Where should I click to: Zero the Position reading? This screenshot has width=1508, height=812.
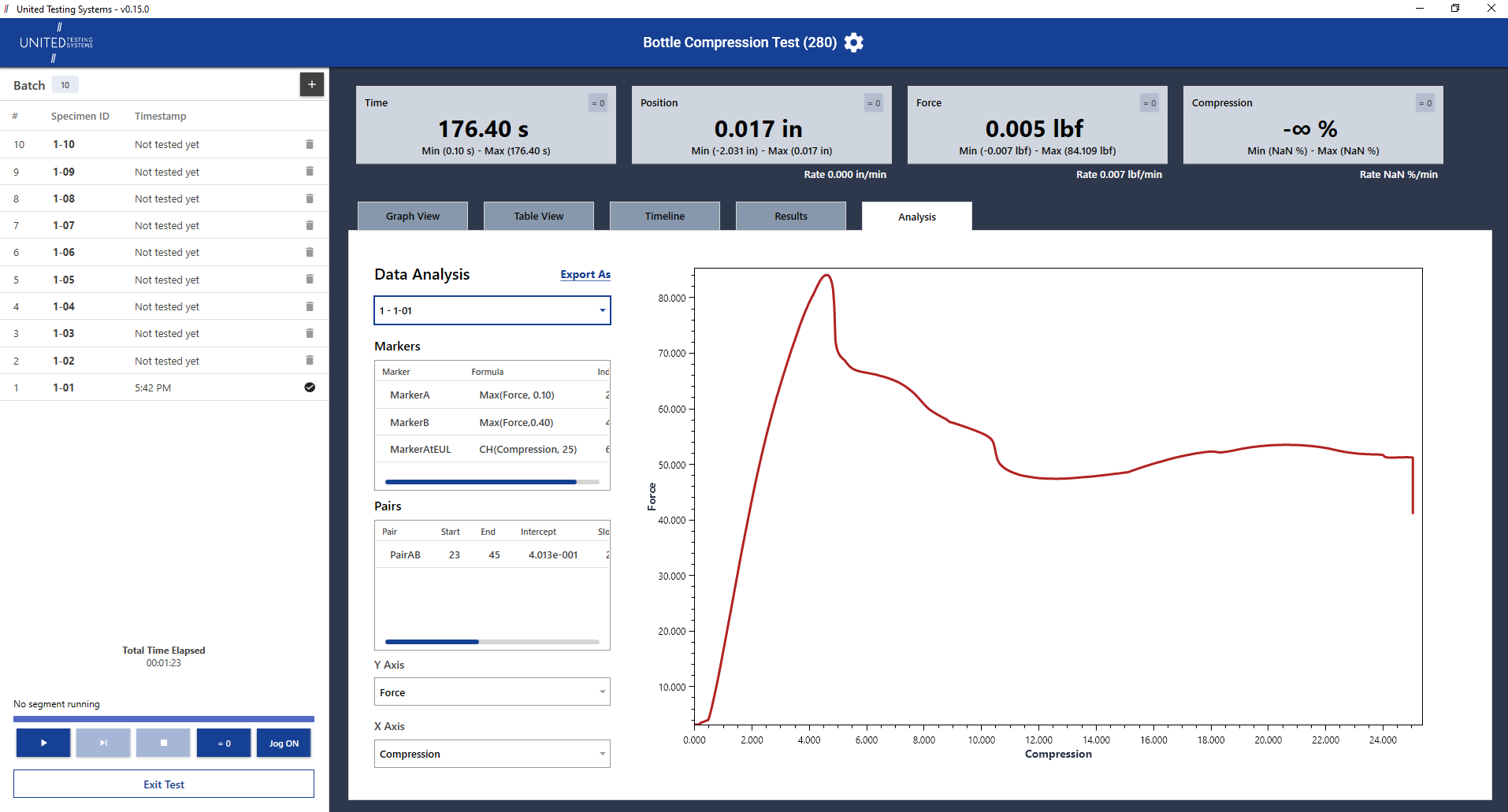point(874,103)
